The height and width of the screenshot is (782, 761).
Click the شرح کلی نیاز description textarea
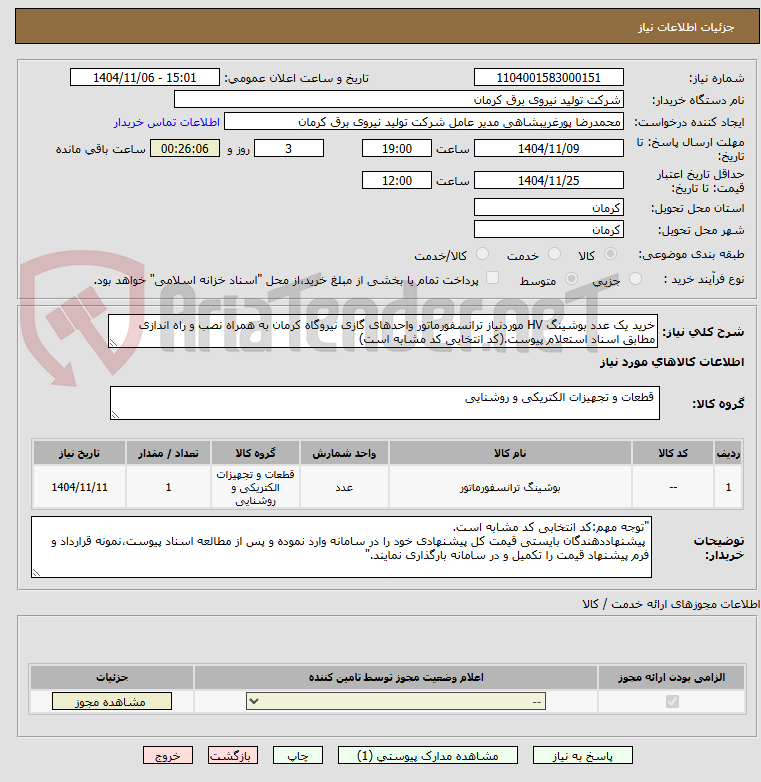pos(383,331)
